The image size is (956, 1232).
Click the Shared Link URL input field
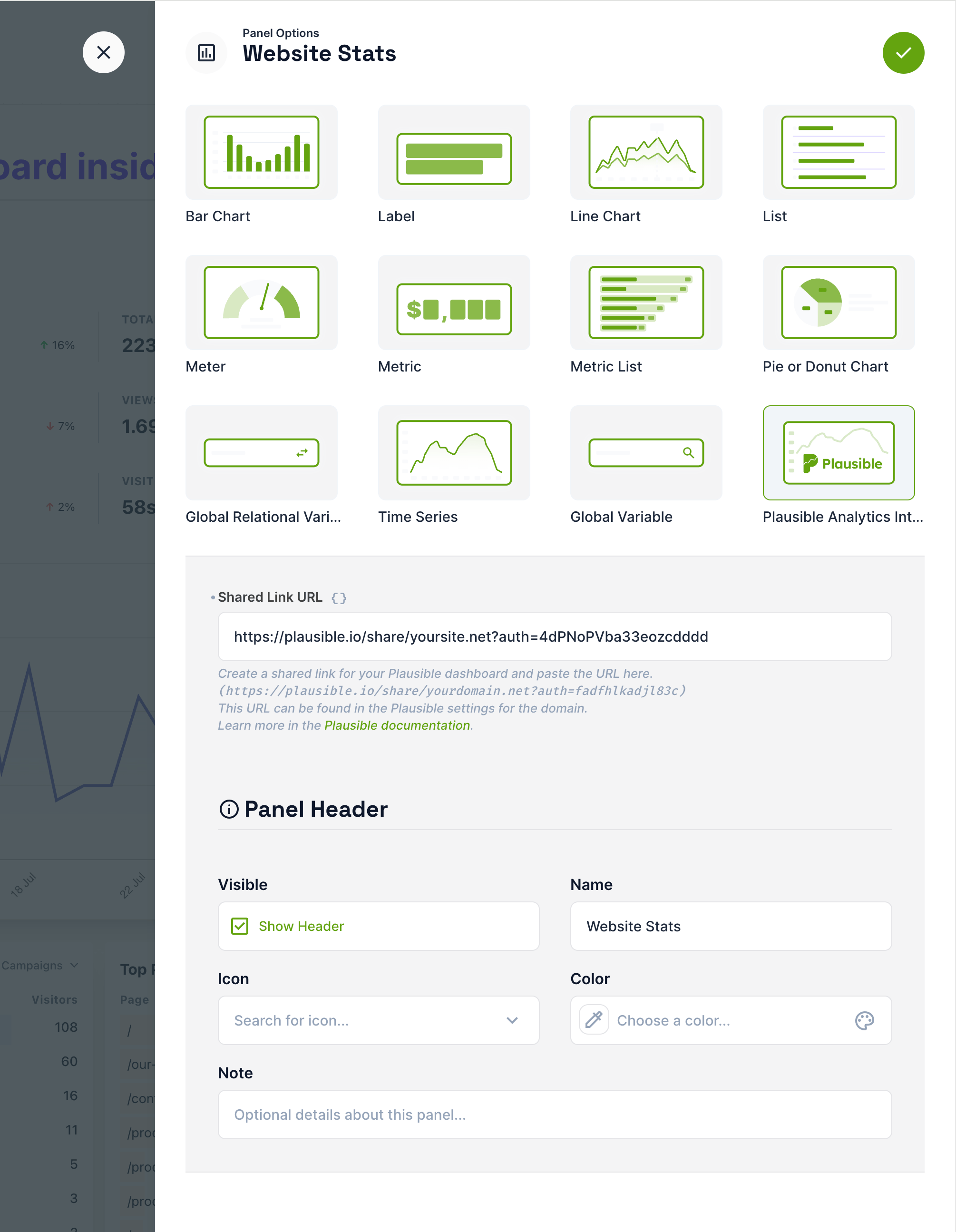click(555, 636)
